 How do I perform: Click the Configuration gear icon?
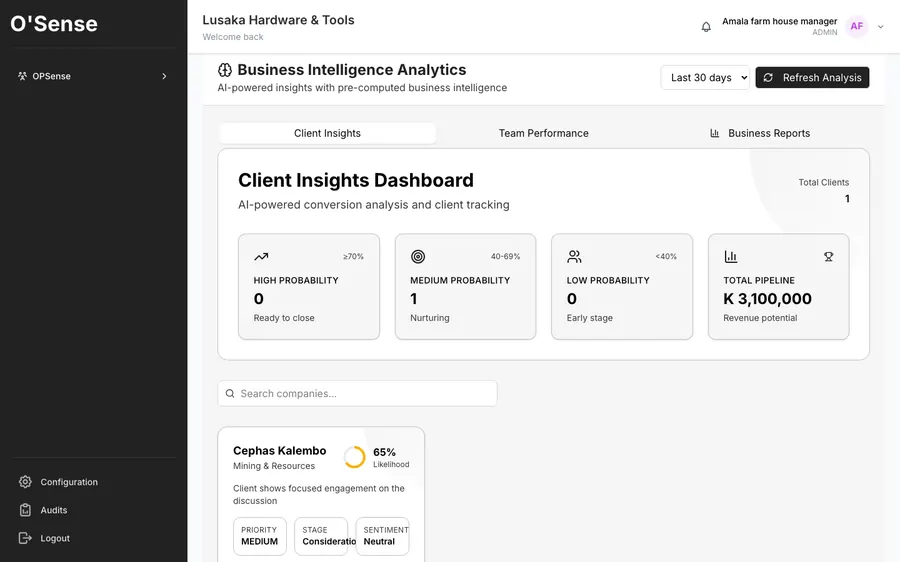[25, 482]
